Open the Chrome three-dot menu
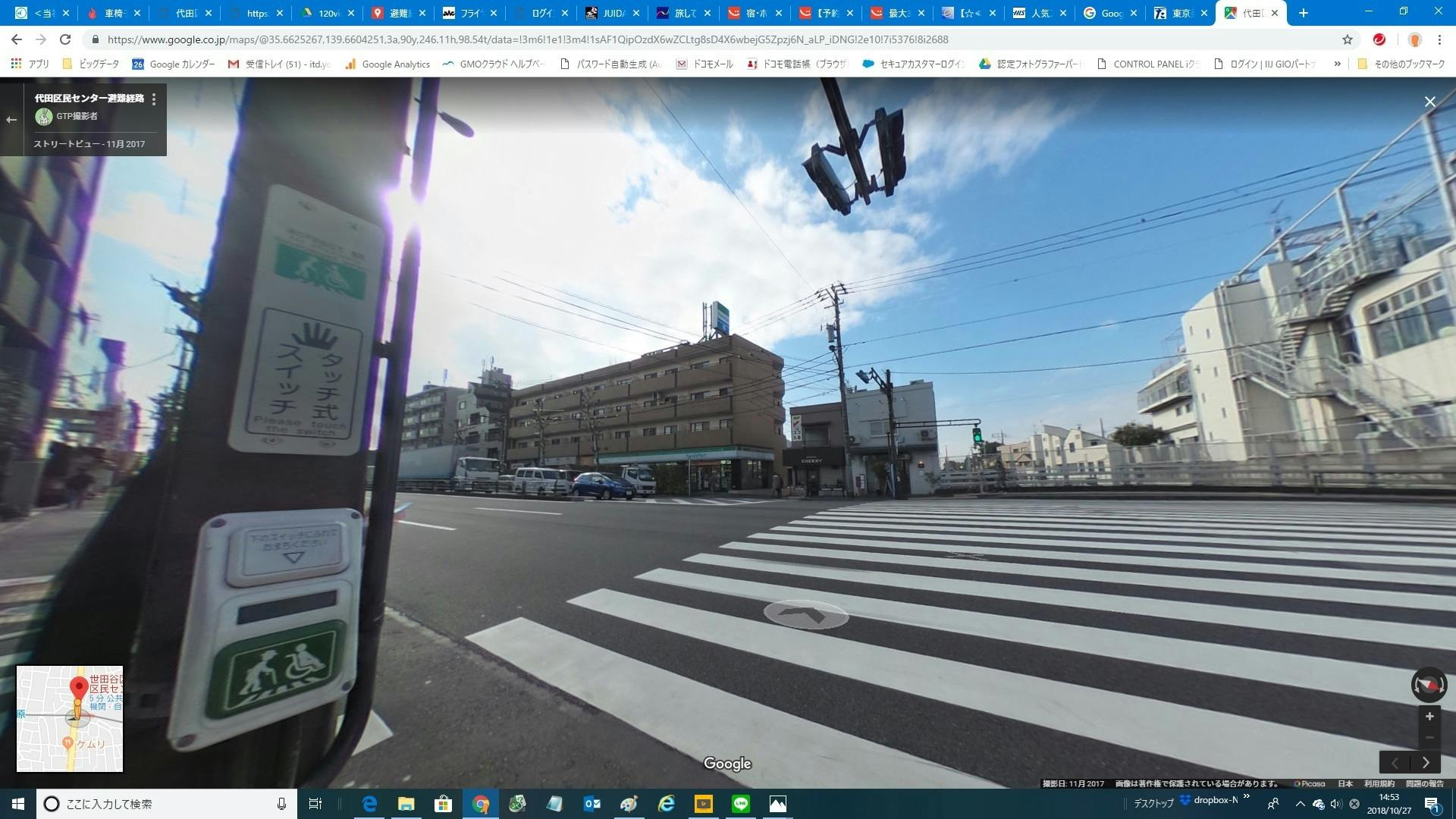Image resolution: width=1456 pixels, height=819 pixels. tap(1439, 39)
